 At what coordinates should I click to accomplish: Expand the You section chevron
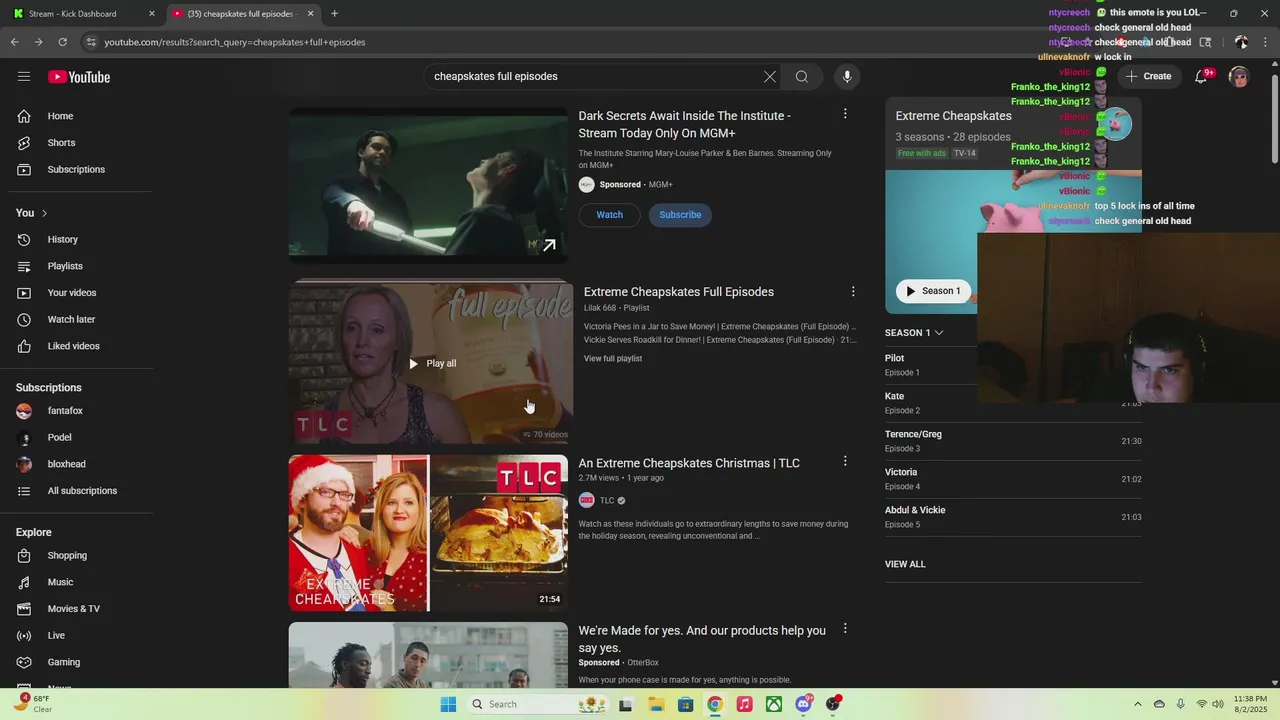click(x=44, y=213)
